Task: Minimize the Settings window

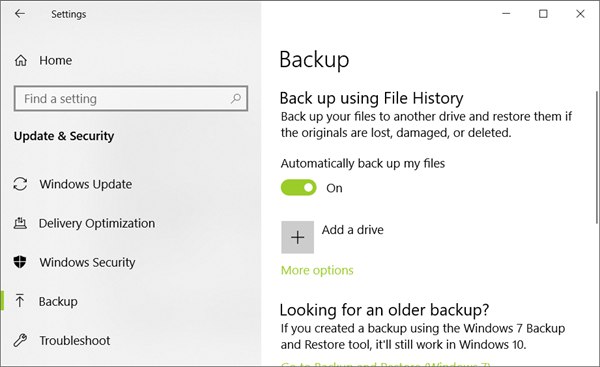Action: [506, 14]
